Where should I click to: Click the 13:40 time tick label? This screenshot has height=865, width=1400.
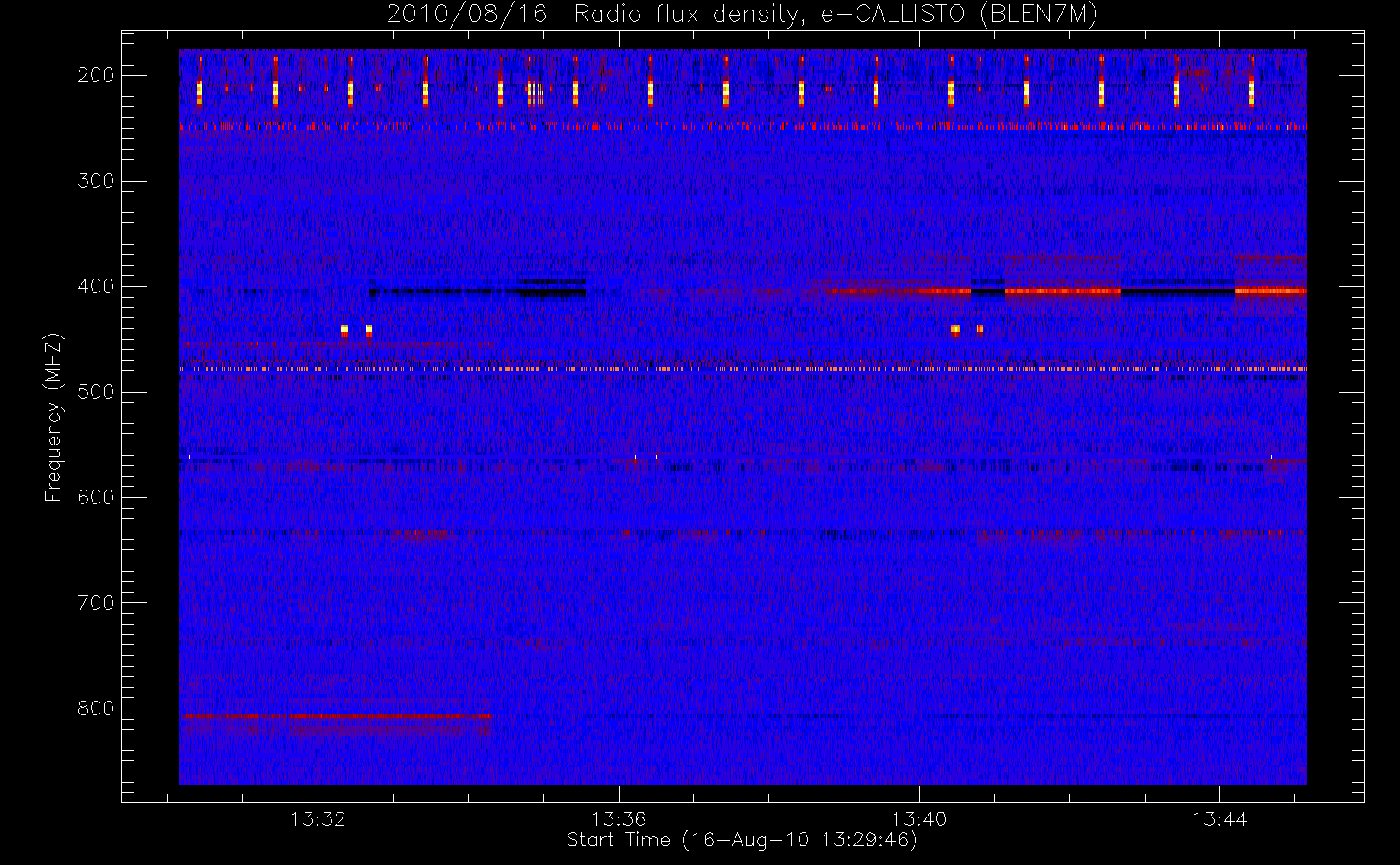(x=919, y=819)
